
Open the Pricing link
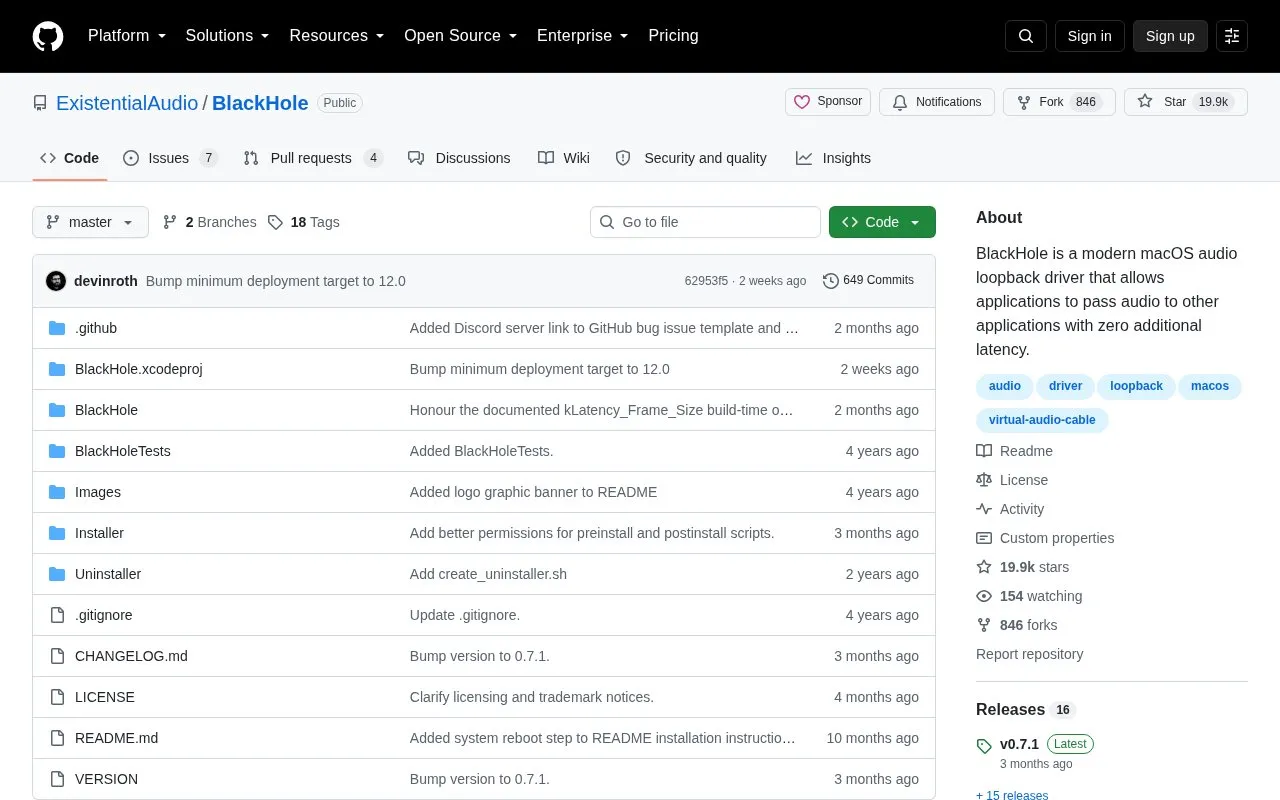pyautogui.click(x=673, y=36)
